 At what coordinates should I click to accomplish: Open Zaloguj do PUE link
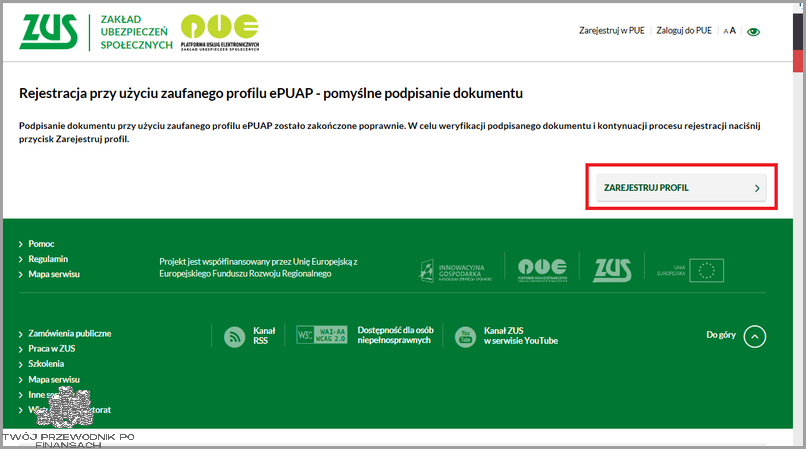684,30
